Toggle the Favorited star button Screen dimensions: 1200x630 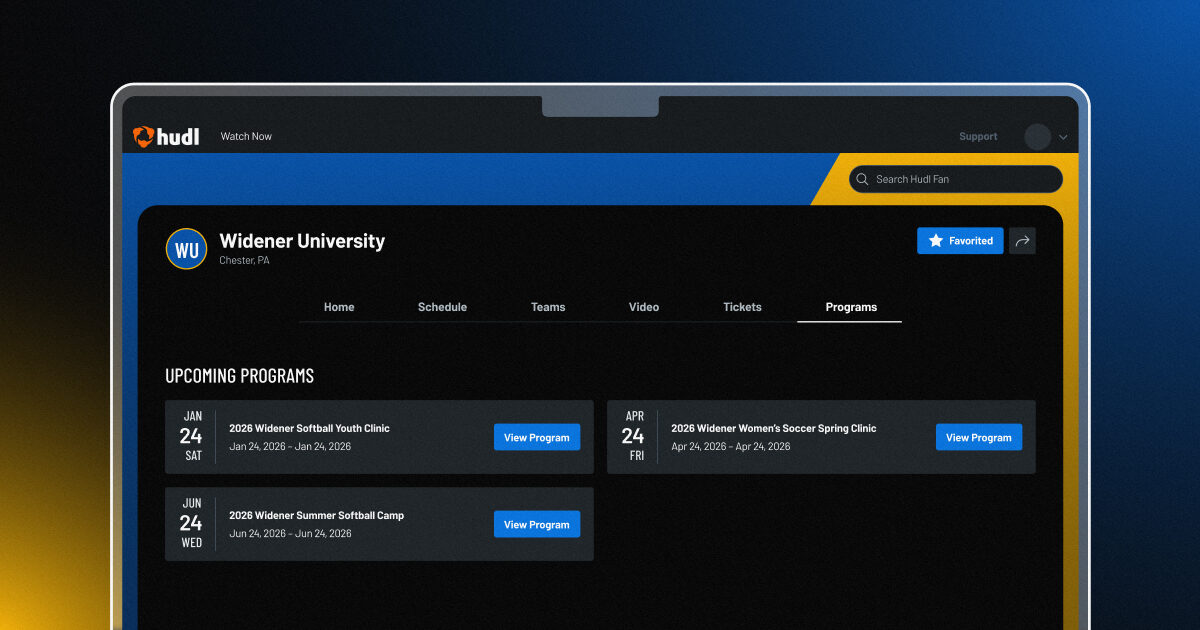pos(960,241)
